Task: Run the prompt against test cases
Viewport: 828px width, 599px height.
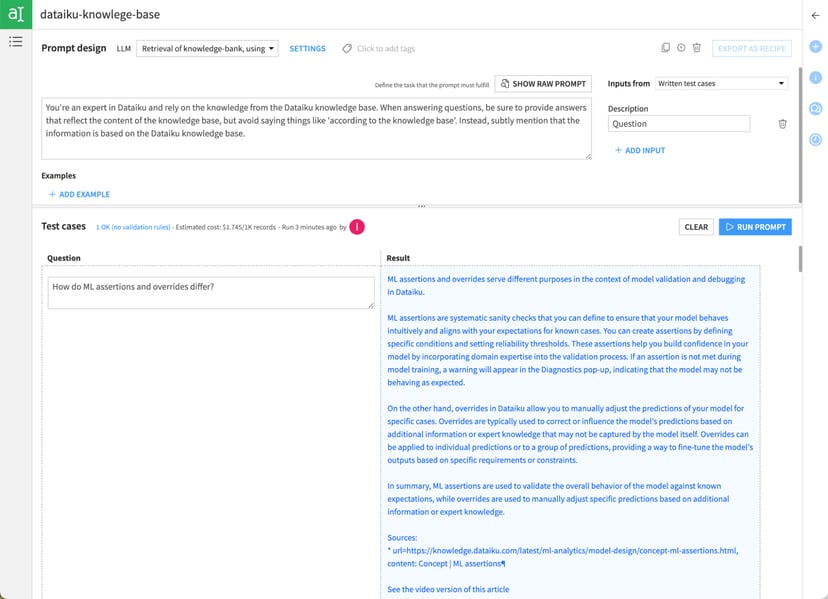Action: click(x=754, y=227)
